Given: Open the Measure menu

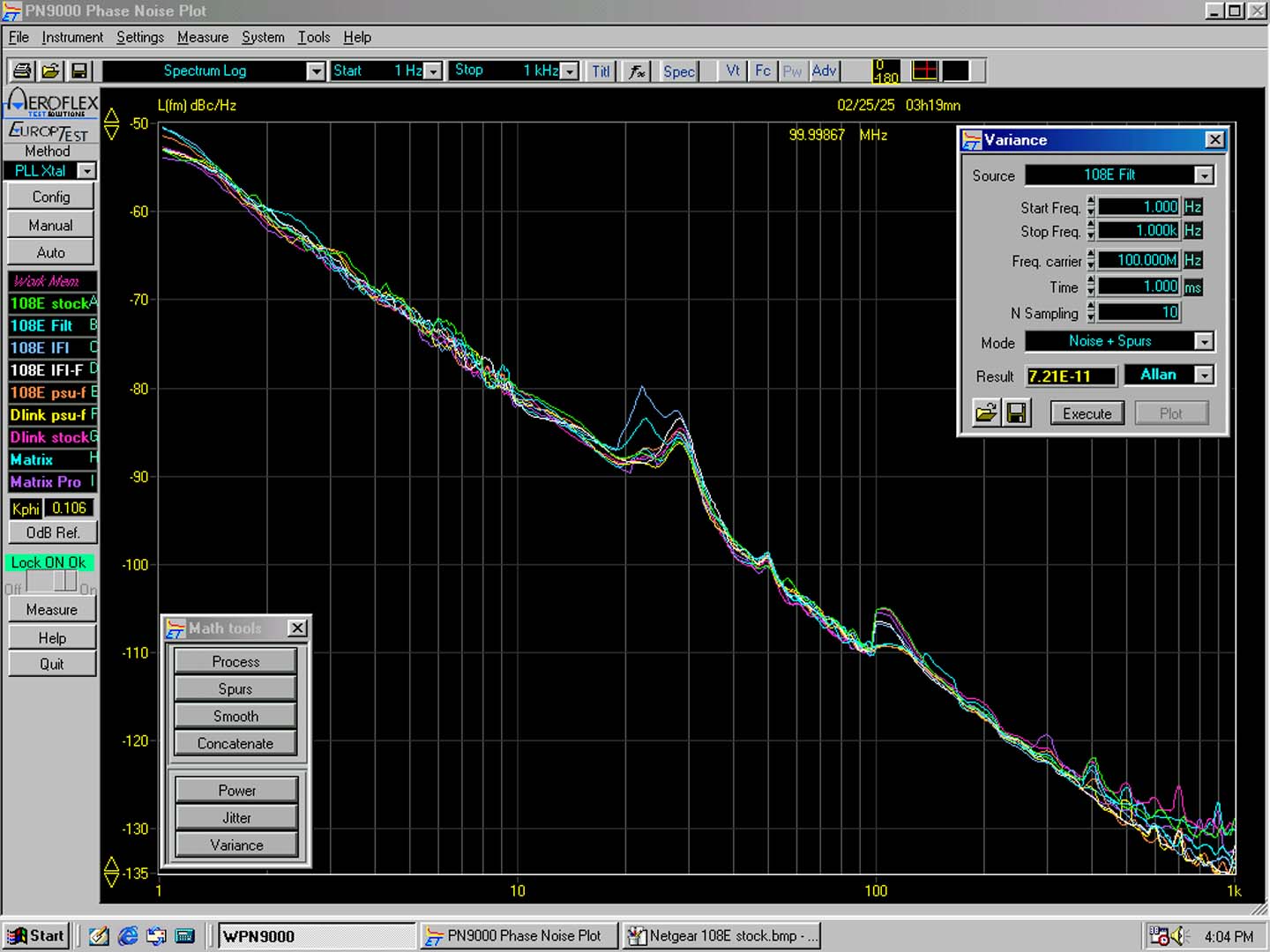Looking at the screenshot, I should click(x=203, y=37).
